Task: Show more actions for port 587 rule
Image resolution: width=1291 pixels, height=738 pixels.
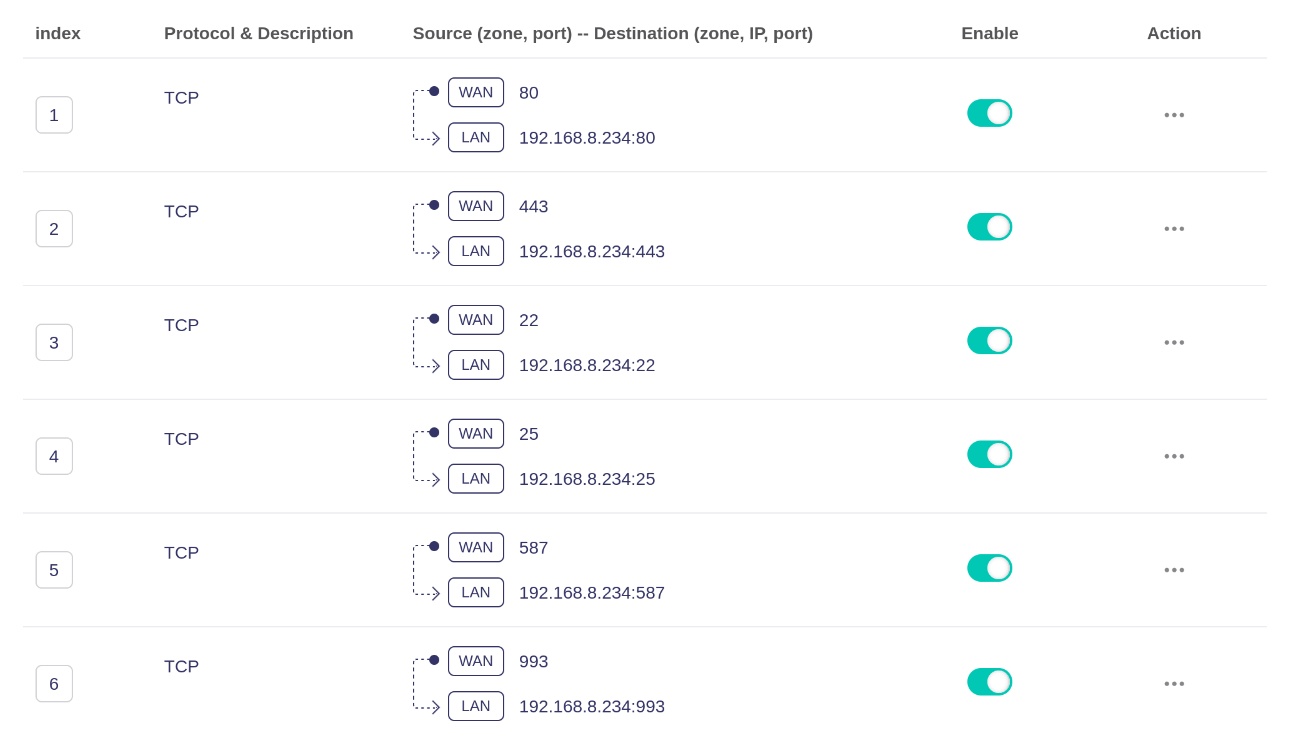Action: coord(1174,570)
